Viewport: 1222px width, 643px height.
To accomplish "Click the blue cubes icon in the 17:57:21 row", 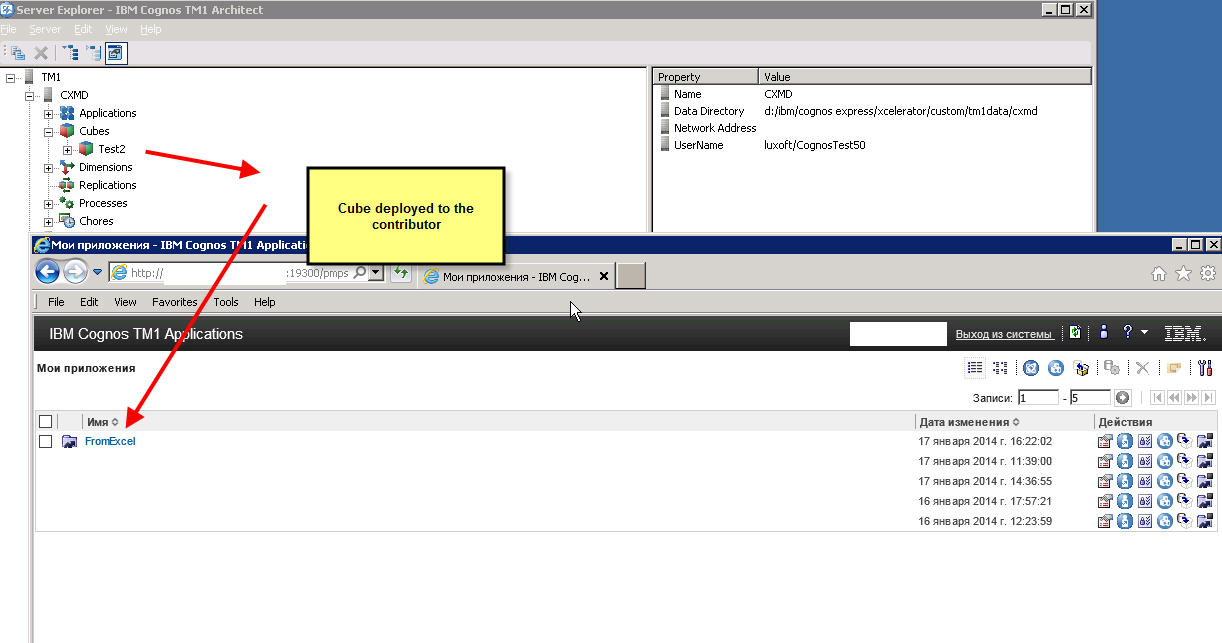I will tap(1164, 501).
